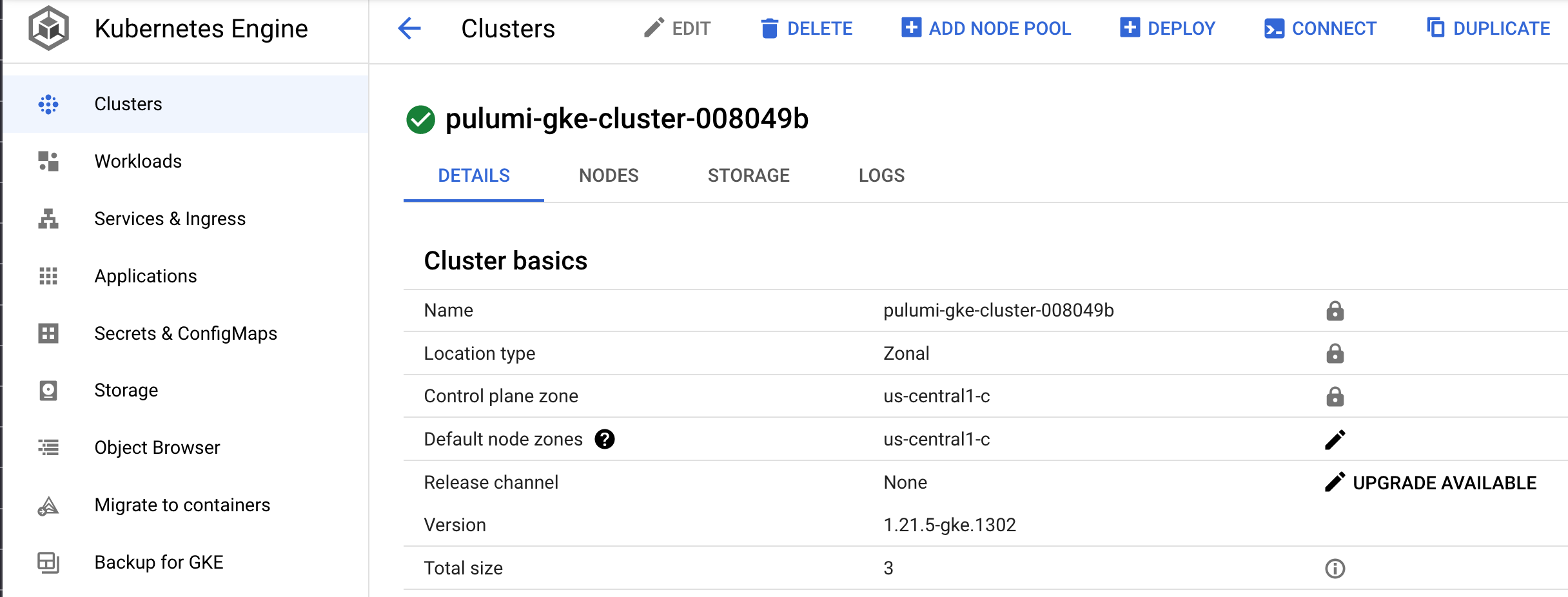
Task: Click us-central1-c in Default node zones row
Action: [936, 440]
